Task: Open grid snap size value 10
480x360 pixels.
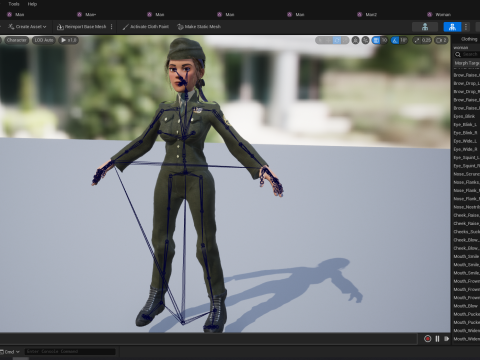Action: 384,40
